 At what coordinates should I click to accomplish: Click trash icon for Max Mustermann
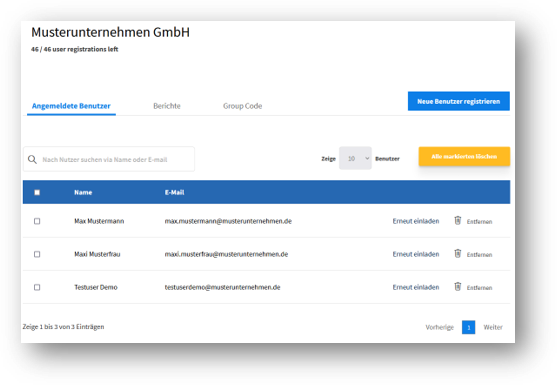(458, 221)
